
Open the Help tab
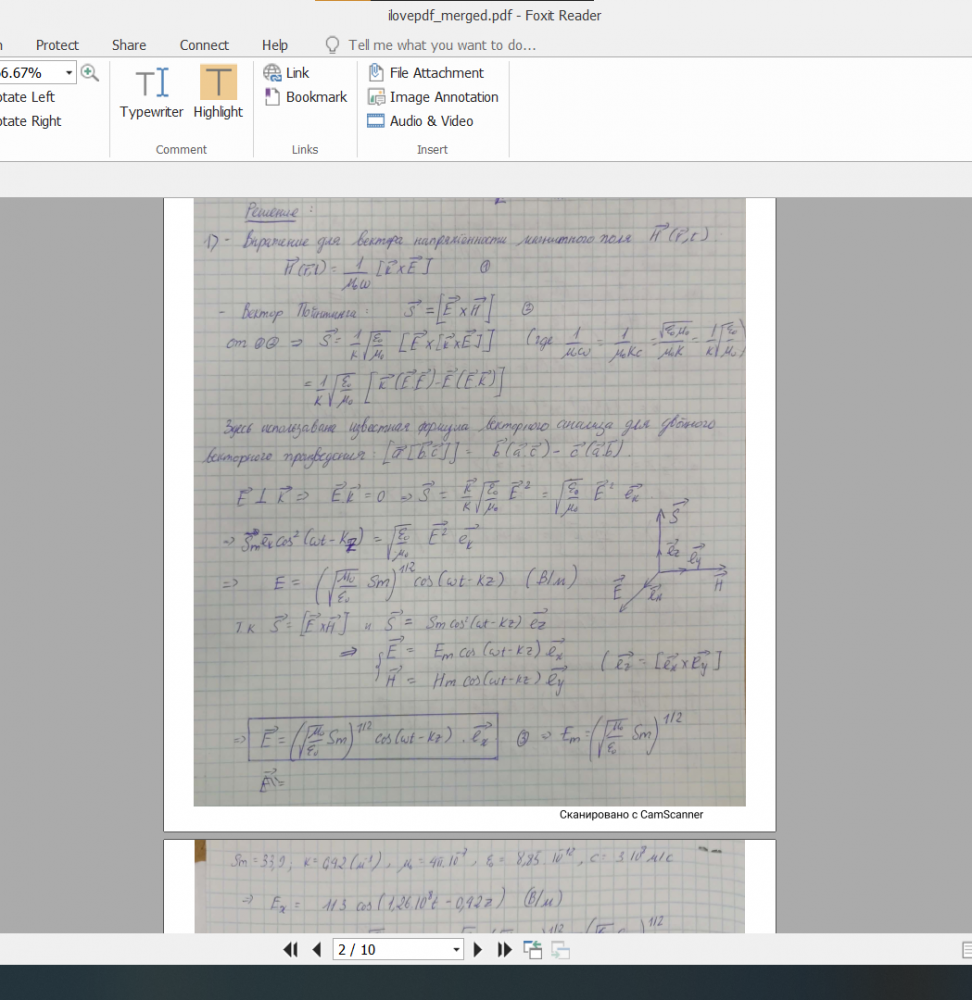click(275, 45)
